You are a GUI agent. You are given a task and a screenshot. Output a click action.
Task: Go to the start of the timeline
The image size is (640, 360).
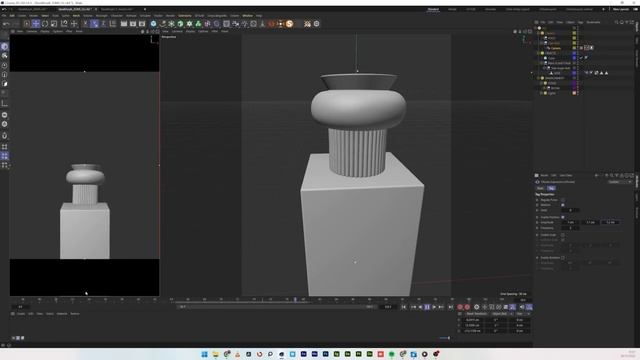[404, 307]
